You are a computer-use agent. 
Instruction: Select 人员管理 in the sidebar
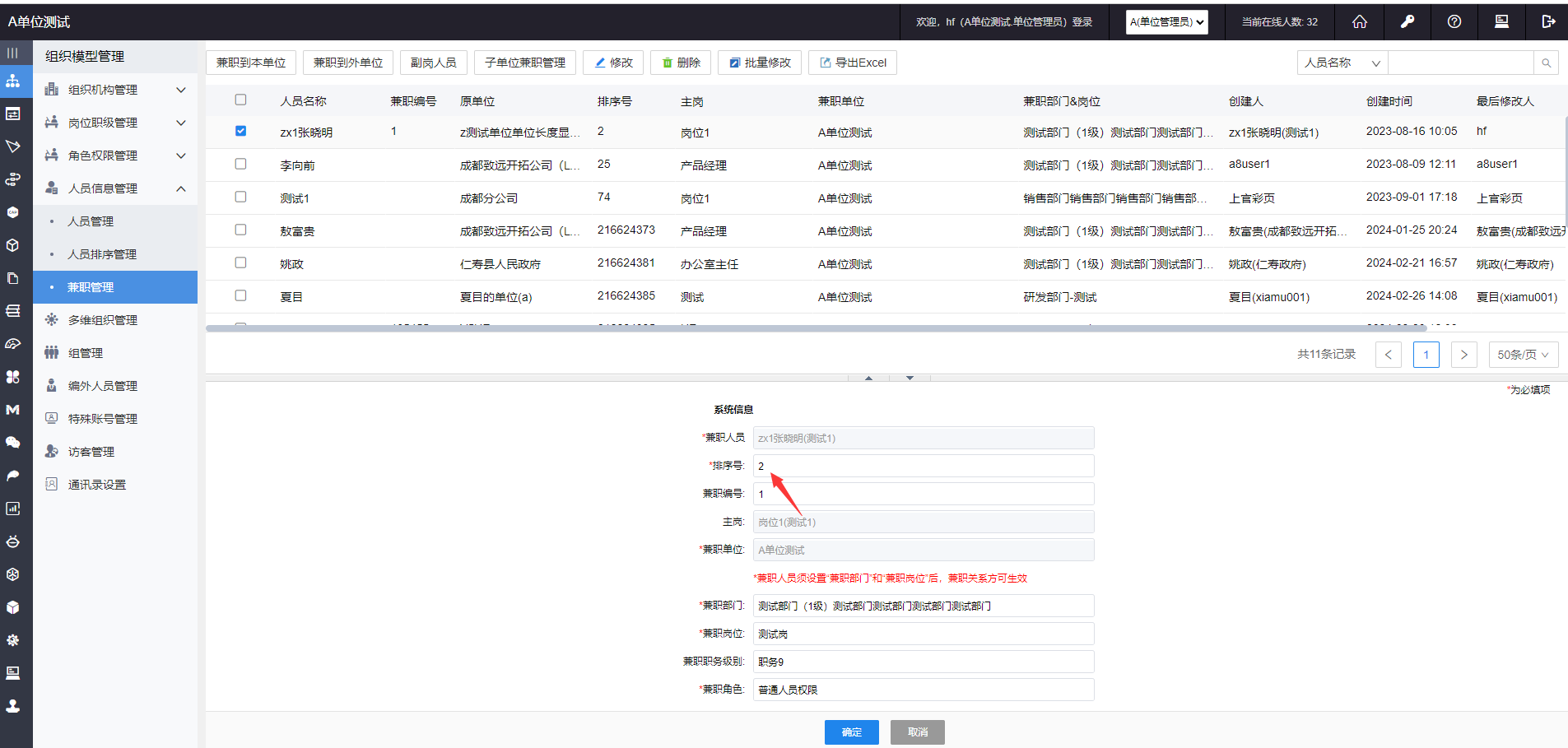point(91,221)
